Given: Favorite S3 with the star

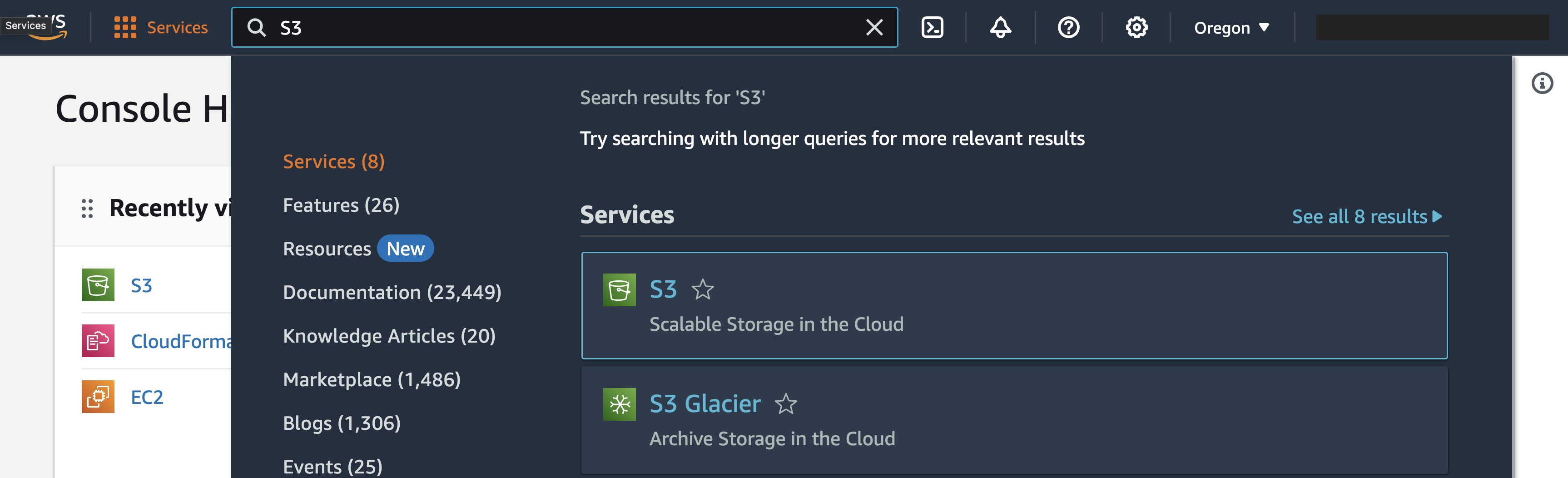Looking at the screenshot, I should [x=702, y=289].
